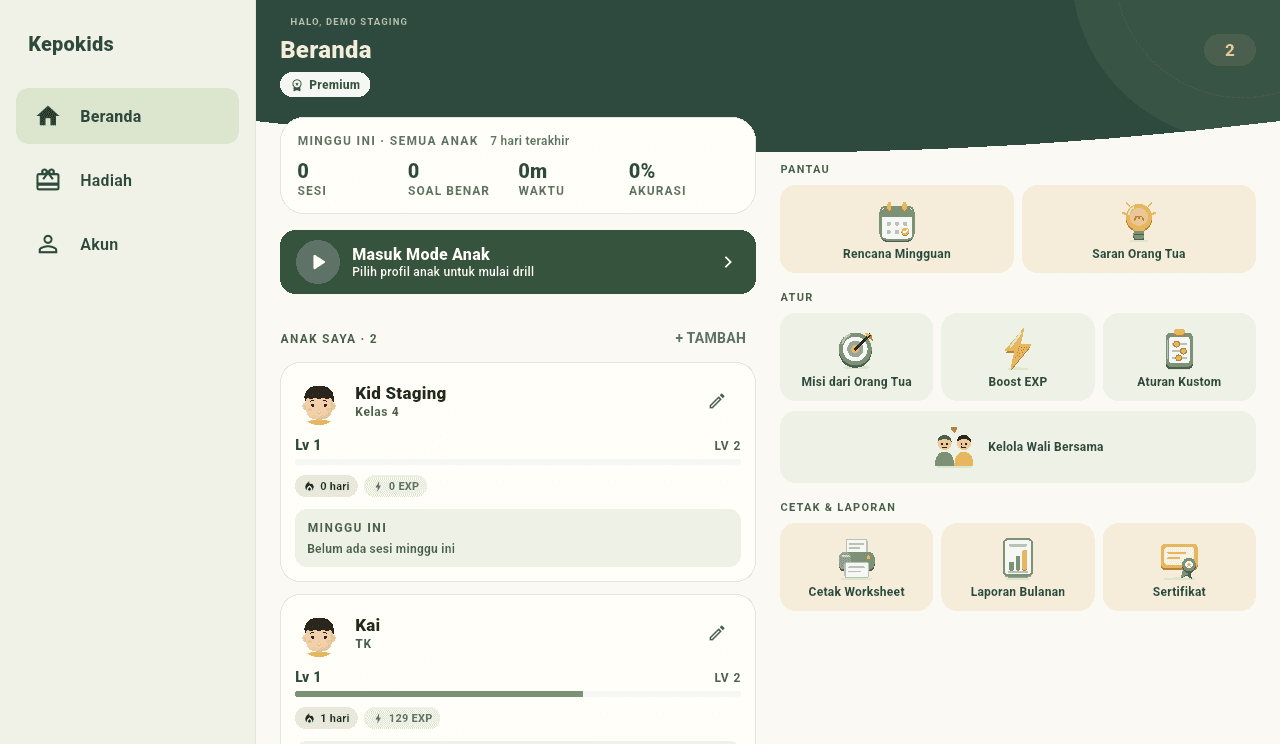Open Akun in the sidebar
The height and width of the screenshot is (744, 1280).
(127, 244)
